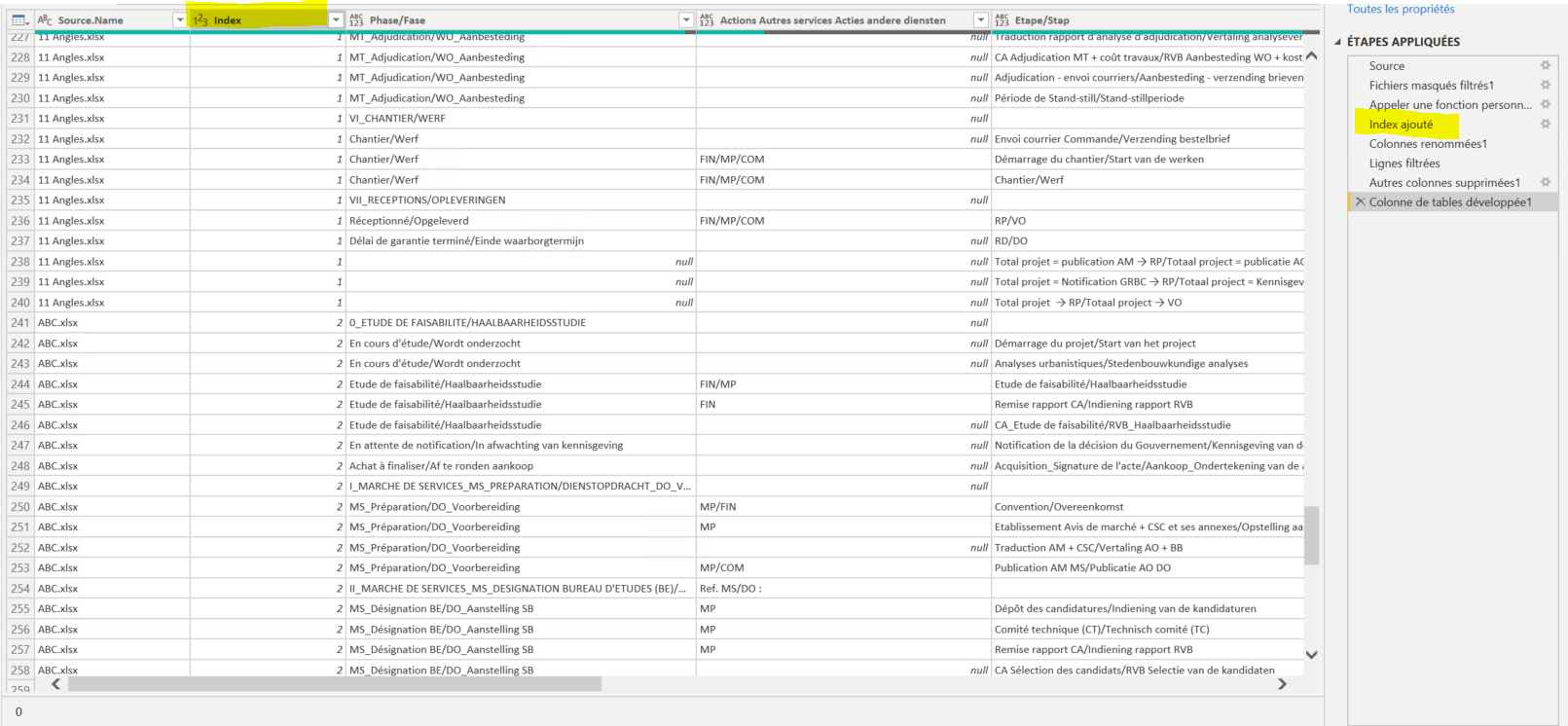Select the Lignes filtrées step
The width and height of the screenshot is (1568, 726).
pyautogui.click(x=1404, y=163)
